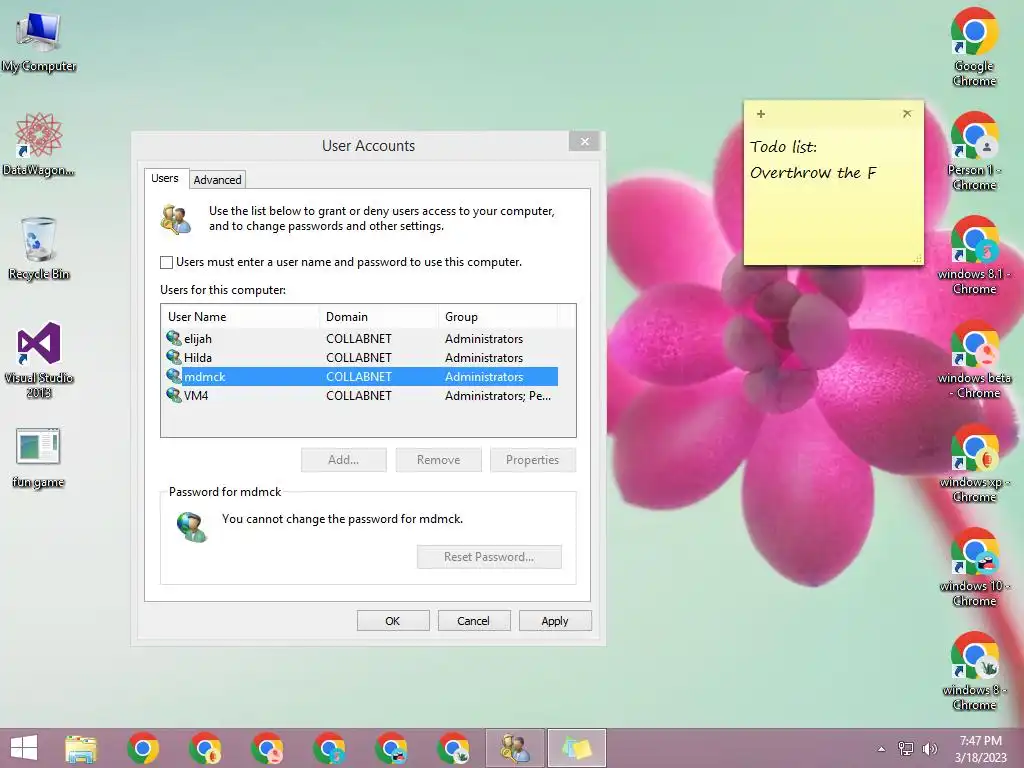This screenshot has height=768, width=1024.
Task: Close the User Accounts dialog
Action: [x=584, y=141]
